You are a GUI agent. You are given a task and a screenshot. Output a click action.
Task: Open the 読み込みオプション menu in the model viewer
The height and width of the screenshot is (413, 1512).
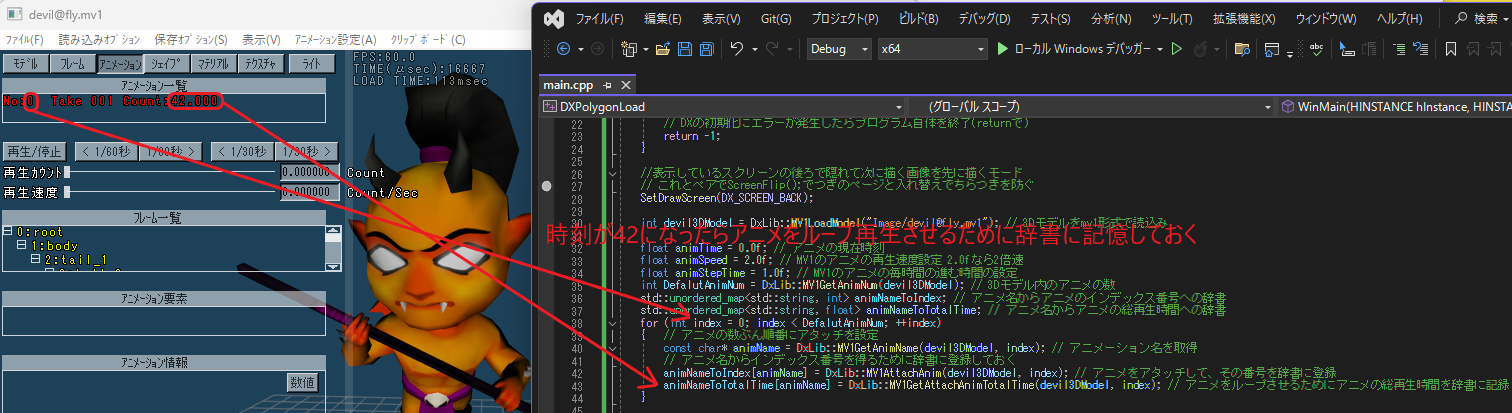[99, 39]
